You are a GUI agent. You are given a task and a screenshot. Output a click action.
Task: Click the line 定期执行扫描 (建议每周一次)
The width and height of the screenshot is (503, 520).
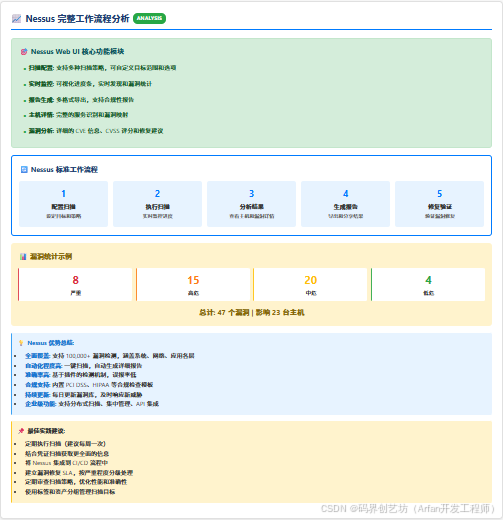(65, 444)
